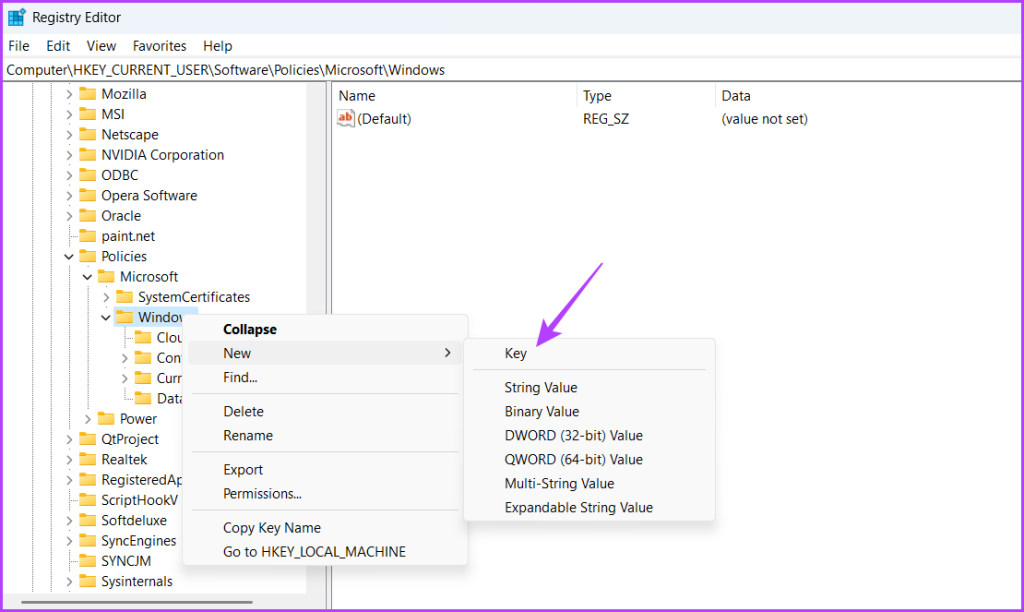The width and height of the screenshot is (1024, 612).
Task: Click the SYNCJM folder icon
Action: [88, 560]
